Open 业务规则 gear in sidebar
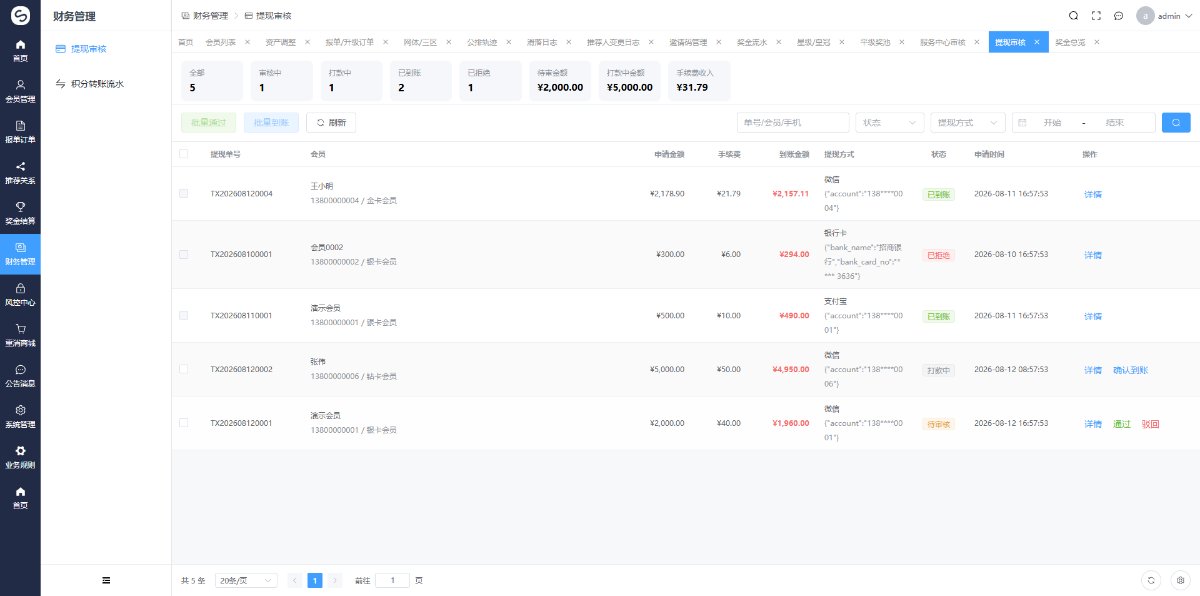The height and width of the screenshot is (596, 1200). [x=20, y=457]
